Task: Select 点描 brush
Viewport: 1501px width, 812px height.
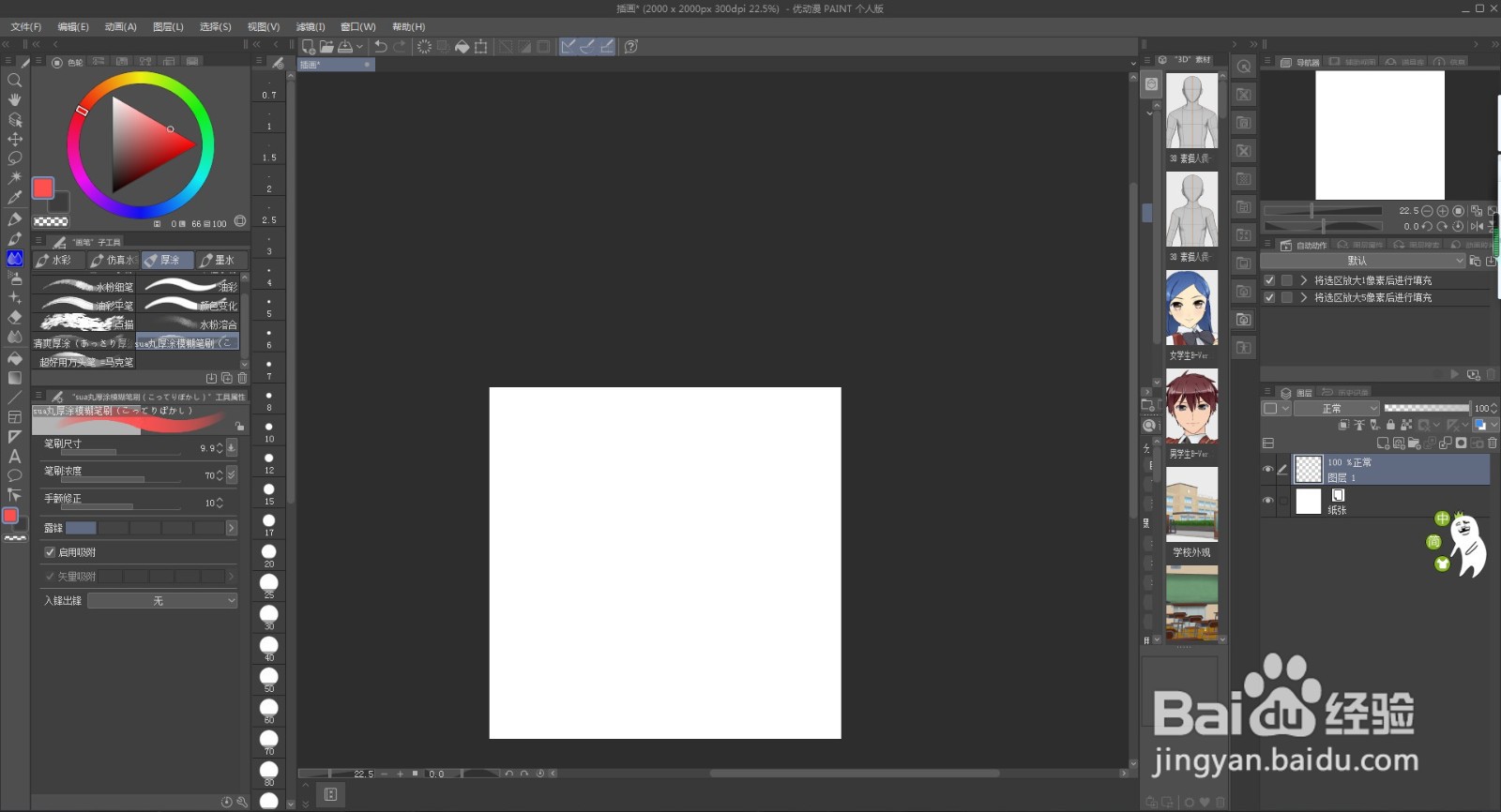Action: point(84,323)
